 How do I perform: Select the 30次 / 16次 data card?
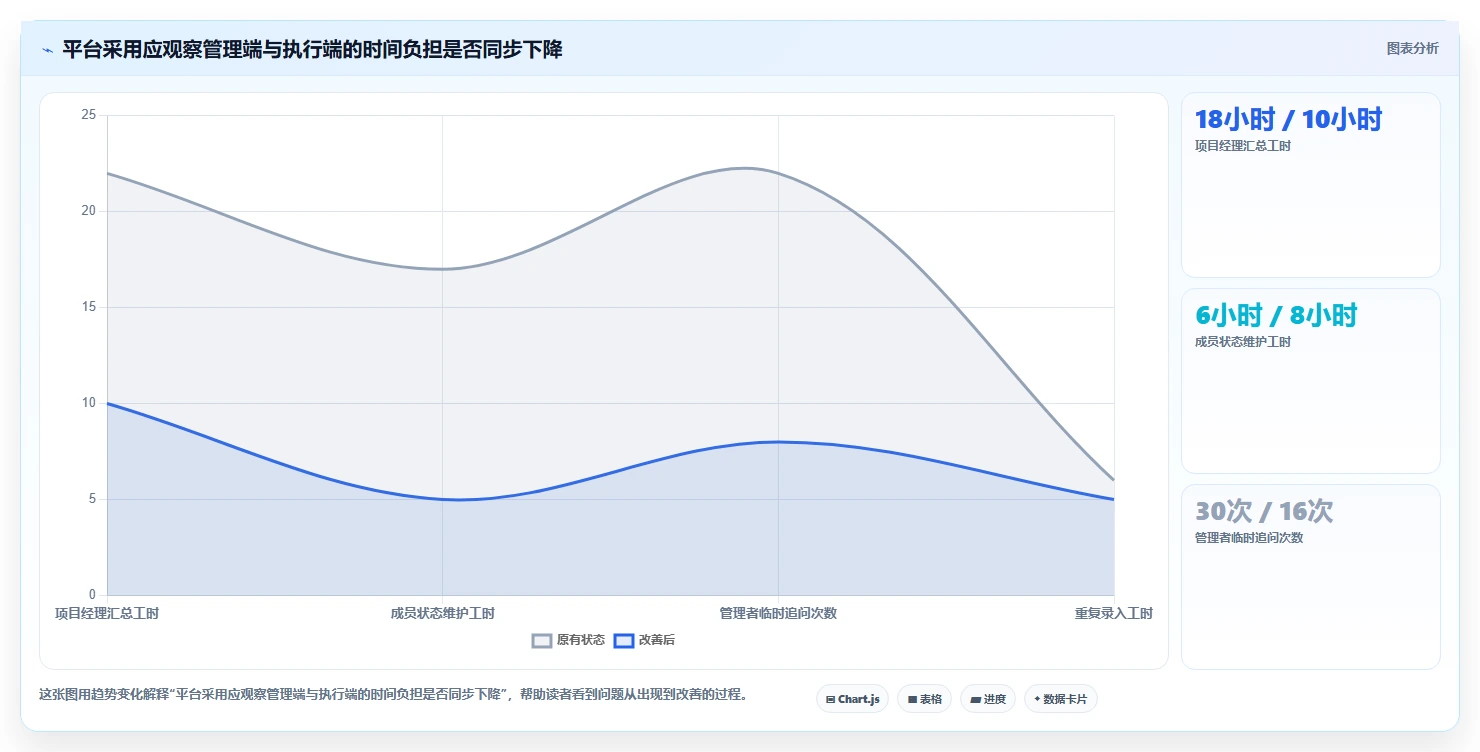click(x=1310, y=577)
